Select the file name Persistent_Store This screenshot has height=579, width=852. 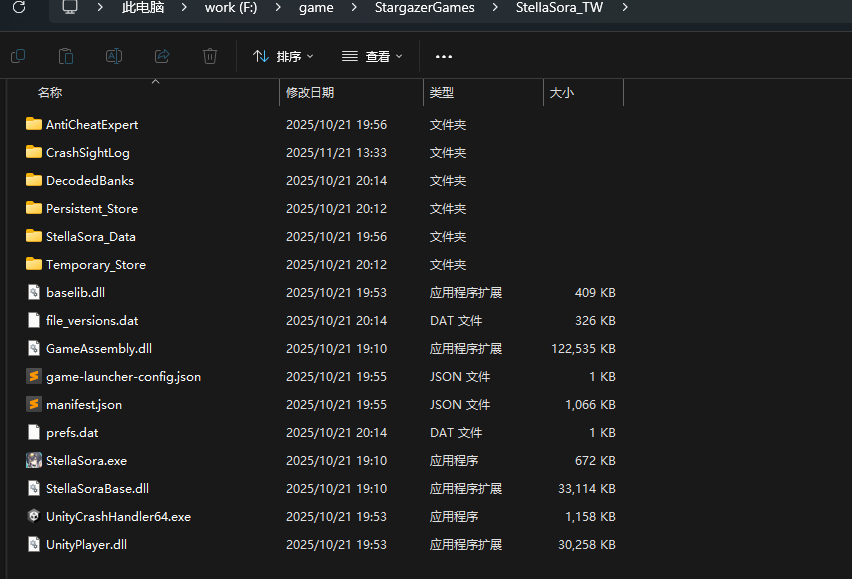[x=92, y=209]
